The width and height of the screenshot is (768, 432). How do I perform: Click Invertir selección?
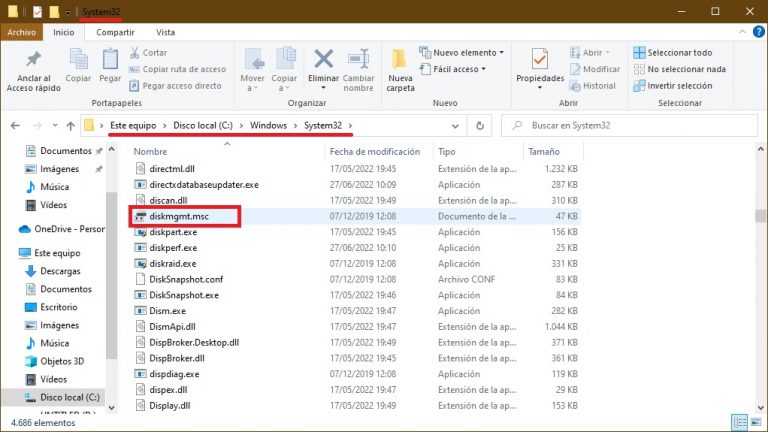(x=672, y=86)
